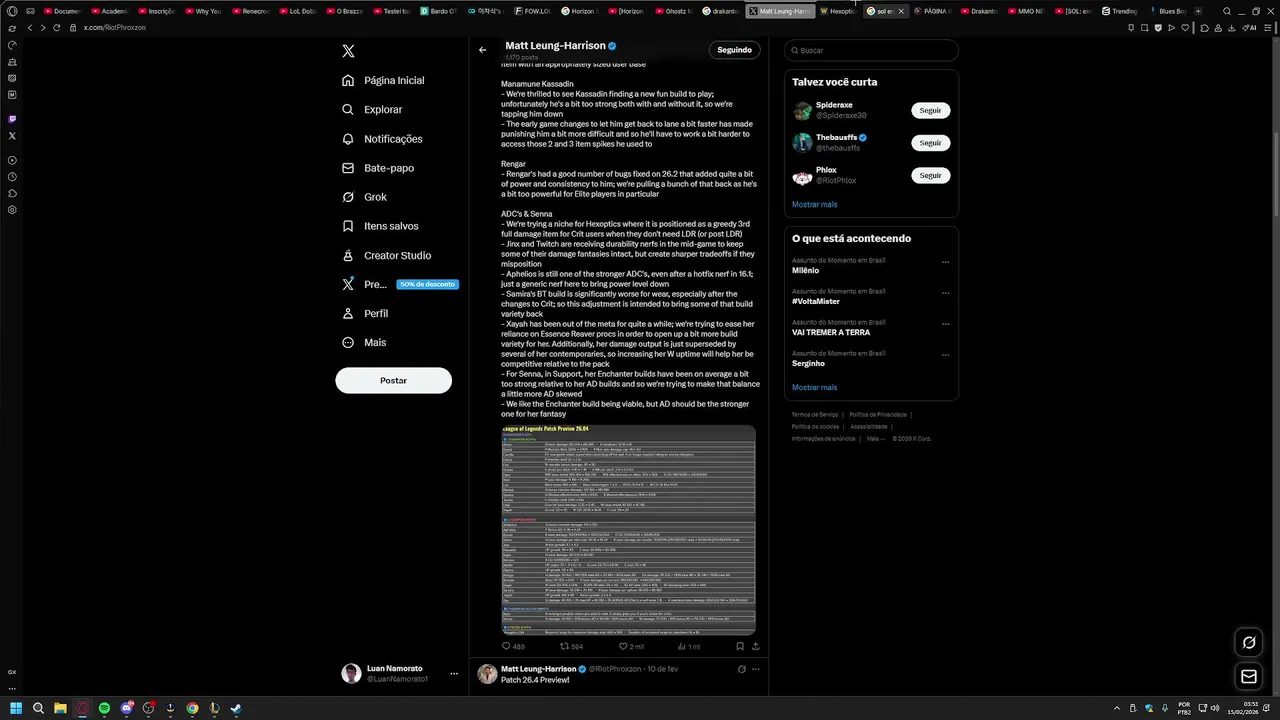The image size is (1280, 720).
Task: Click Termos de Serviço footer link
Action: [x=815, y=414]
